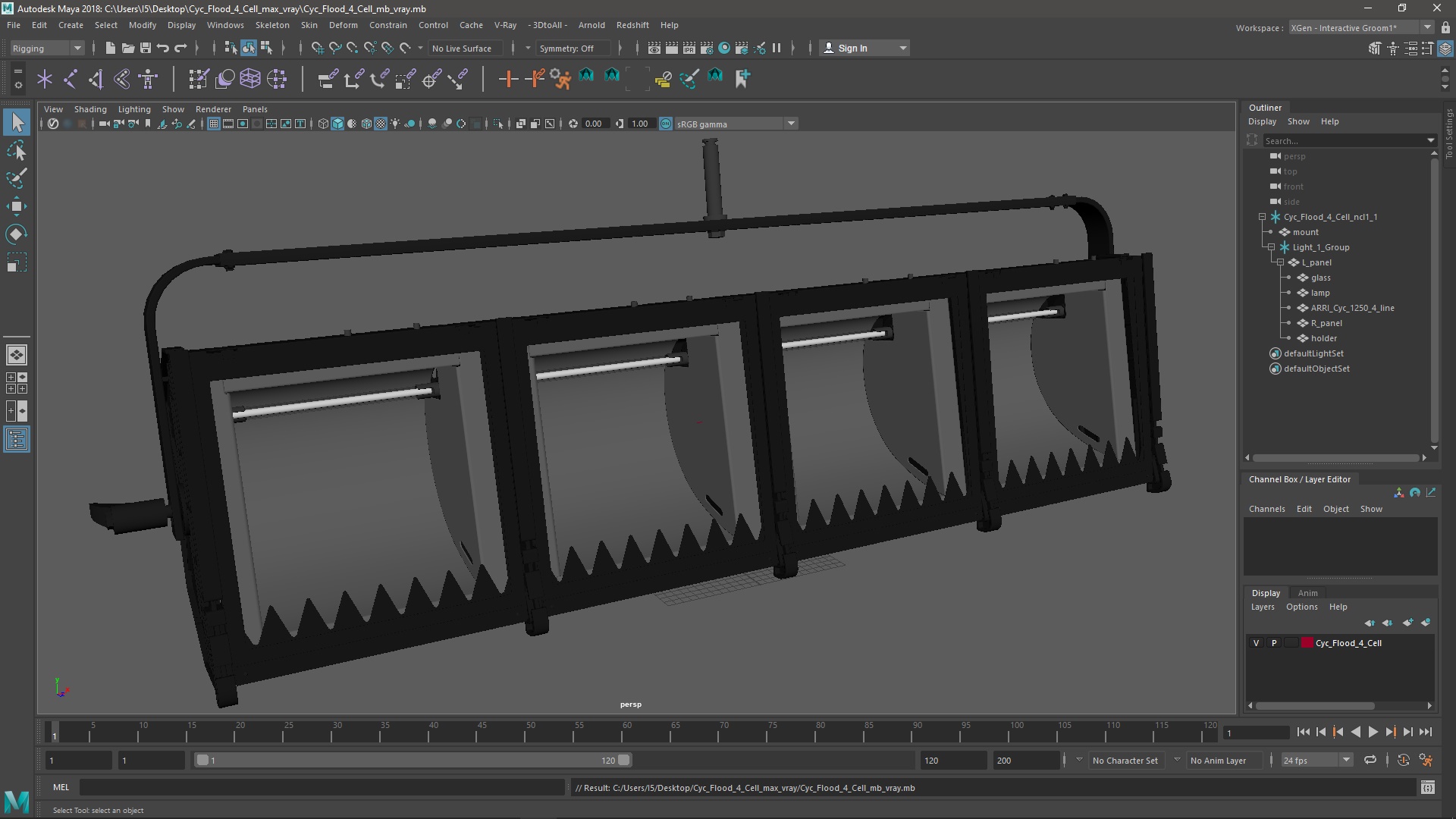This screenshot has width=1456, height=819.
Task: Collapse the Light_1_Group node
Action: (x=1272, y=247)
